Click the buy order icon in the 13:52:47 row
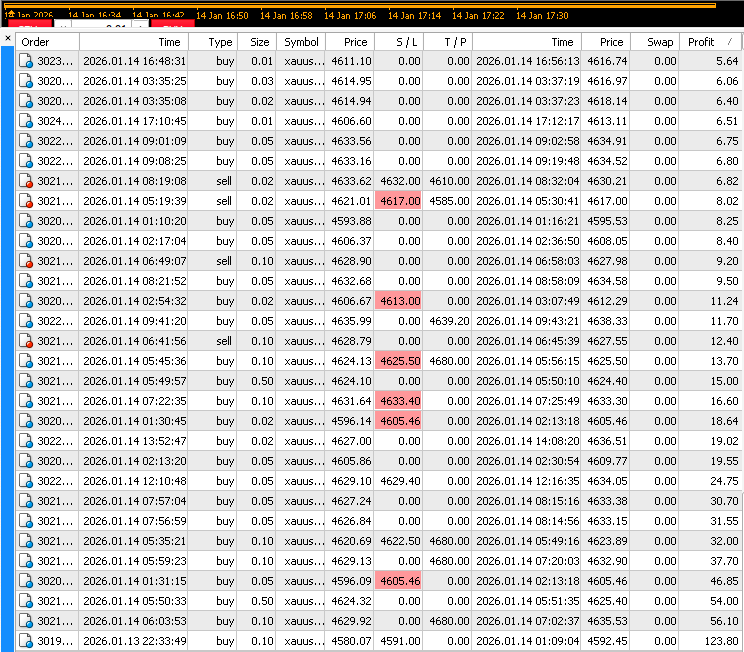Screen dimensions: 744x652 coord(26,441)
